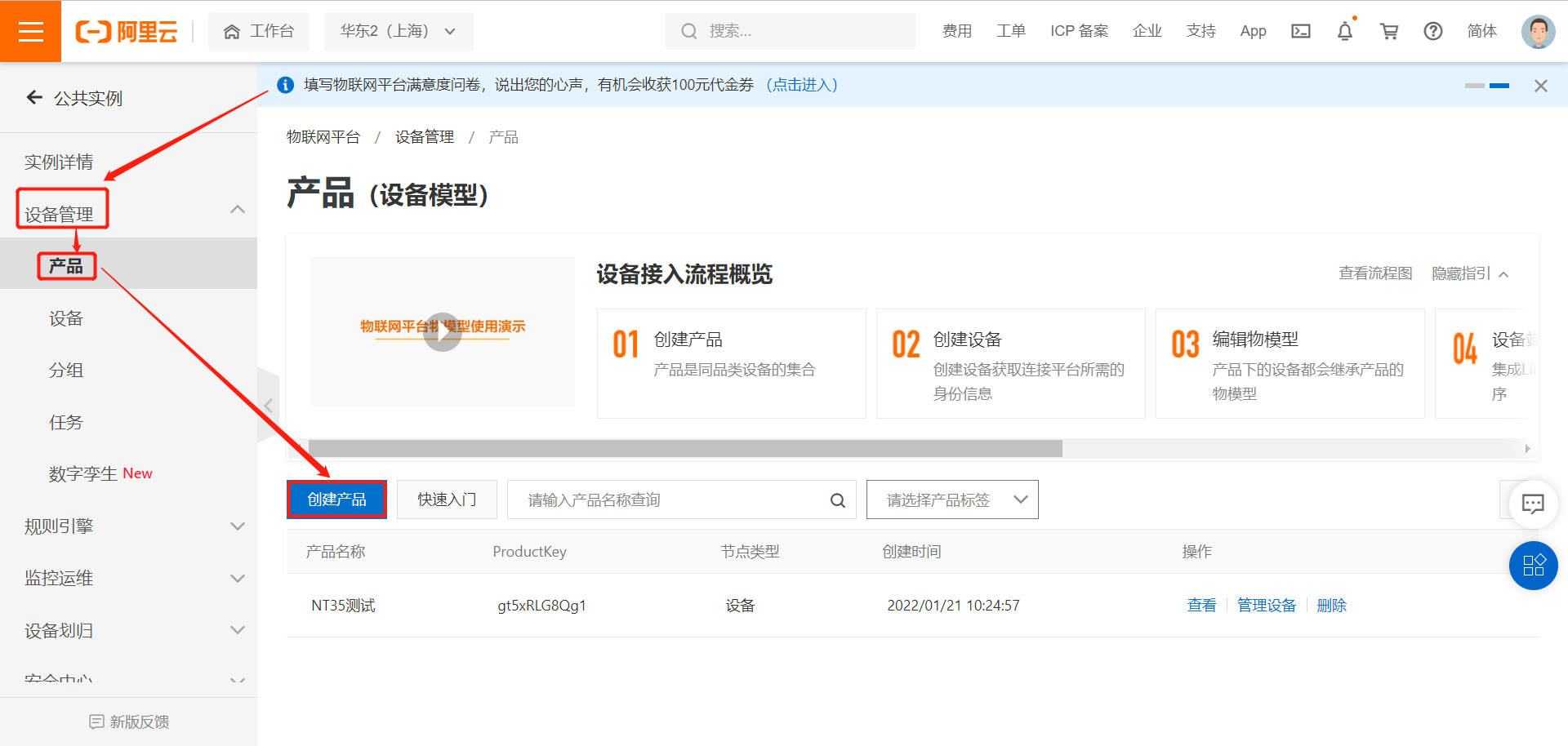
Task: Open the ICP 备案 menu
Action: (x=1079, y=31)
